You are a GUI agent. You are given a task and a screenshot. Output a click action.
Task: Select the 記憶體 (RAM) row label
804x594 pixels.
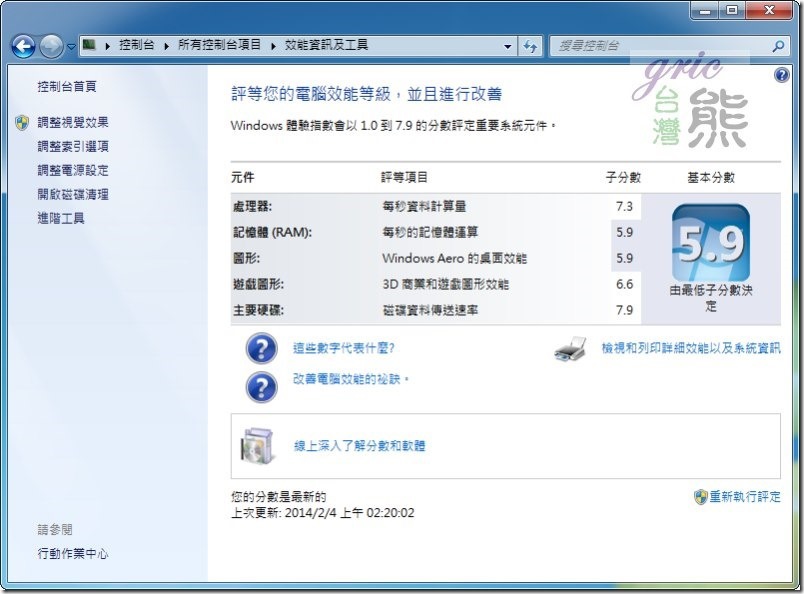click(x=272, y=232)
